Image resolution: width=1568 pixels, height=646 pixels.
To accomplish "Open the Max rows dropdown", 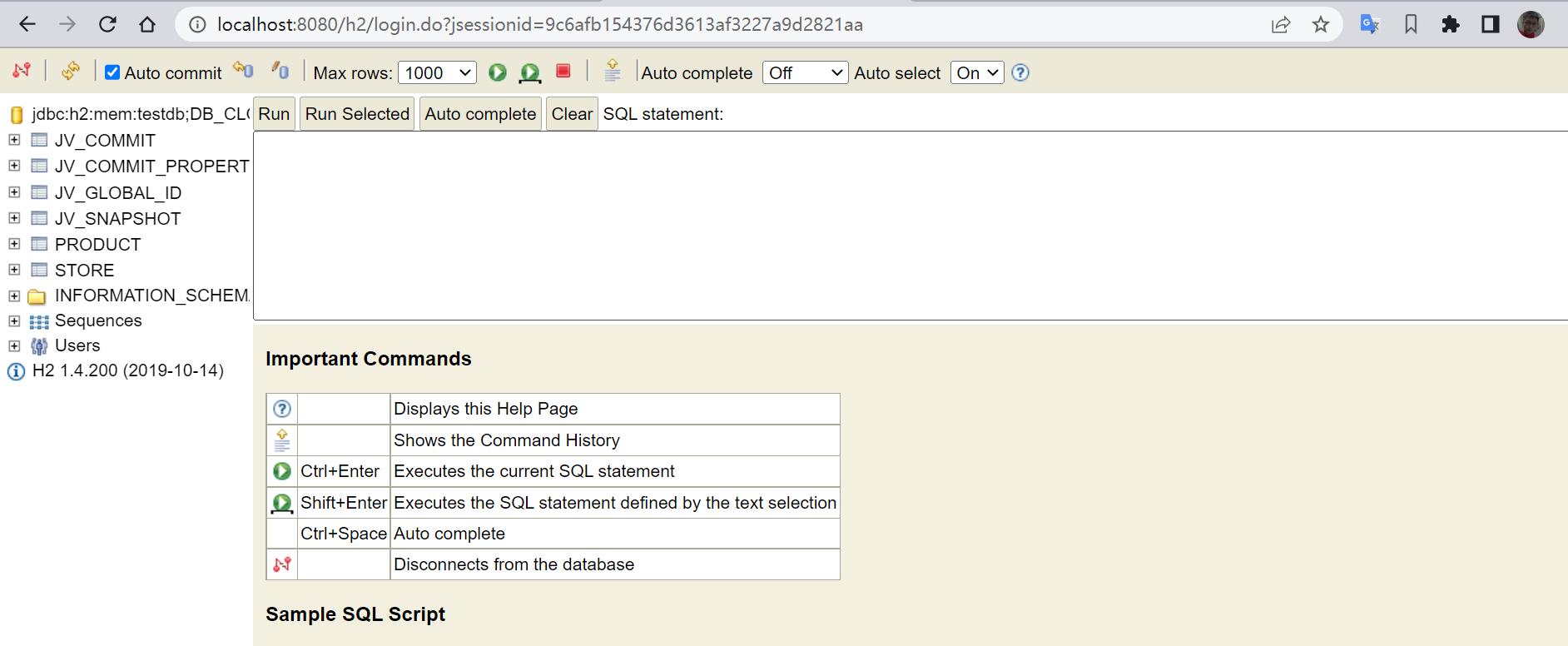I will [438, 73].
